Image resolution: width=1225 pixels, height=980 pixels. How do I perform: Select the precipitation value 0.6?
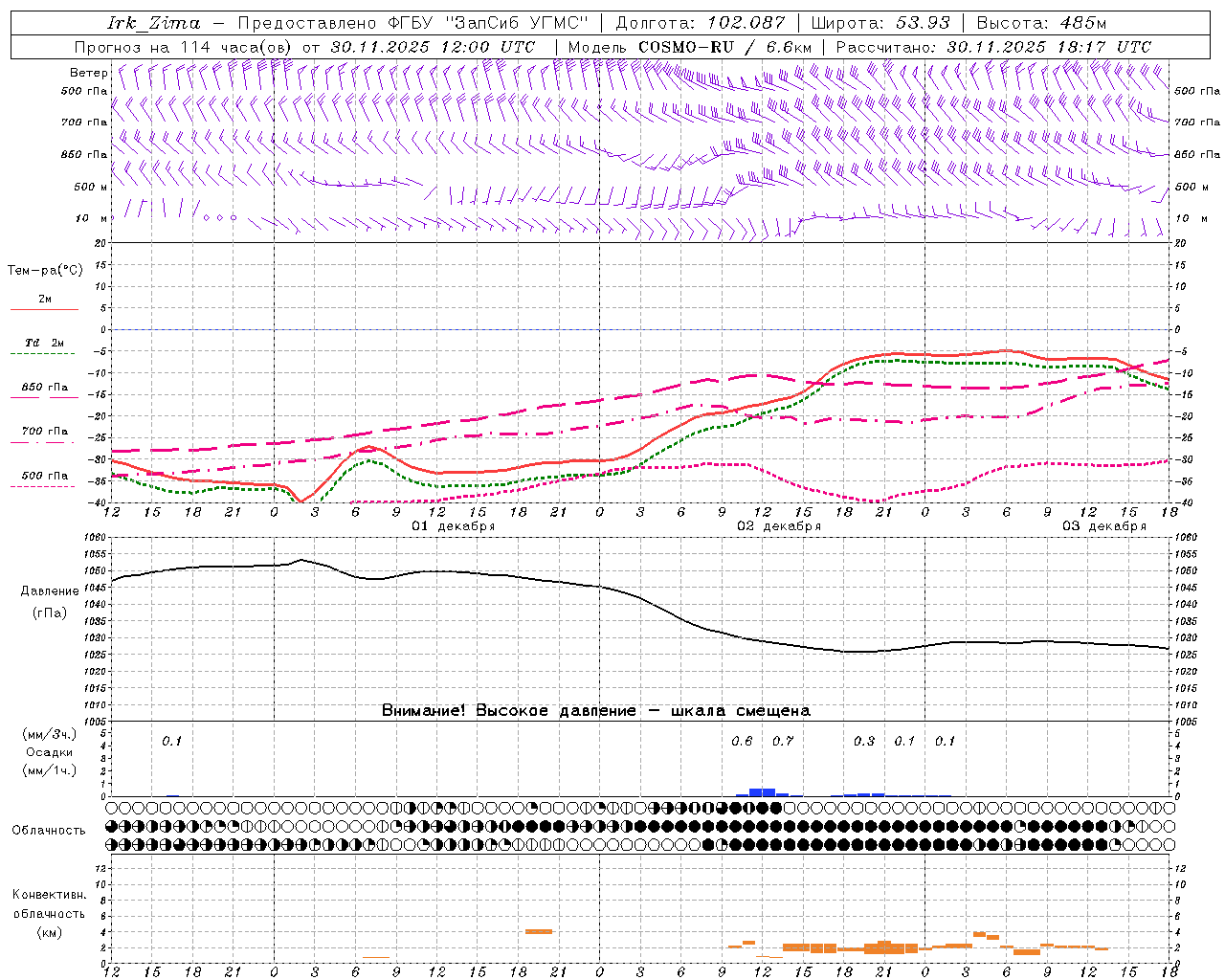(x=742, y=741)
